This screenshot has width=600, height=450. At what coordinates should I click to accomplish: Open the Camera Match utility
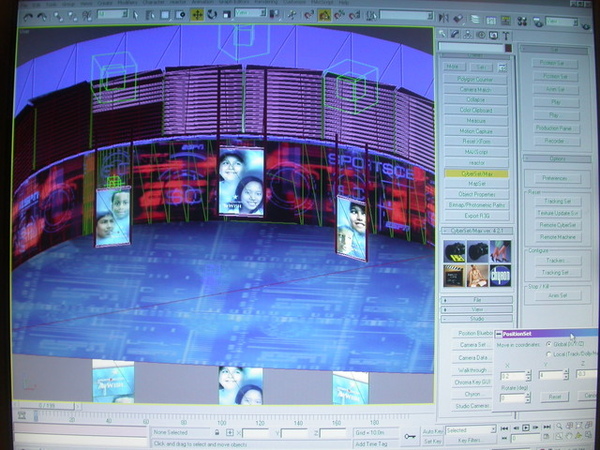(x=475, y=90)
